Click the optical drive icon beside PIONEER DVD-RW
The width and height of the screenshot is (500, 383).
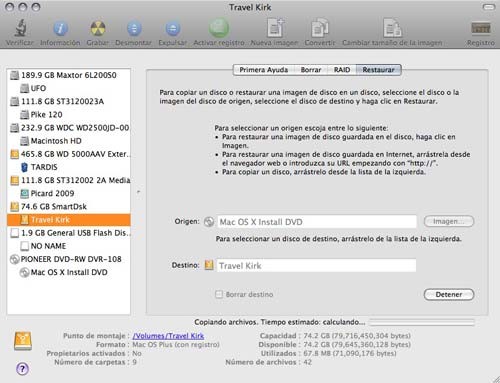(x=14, y=259)
